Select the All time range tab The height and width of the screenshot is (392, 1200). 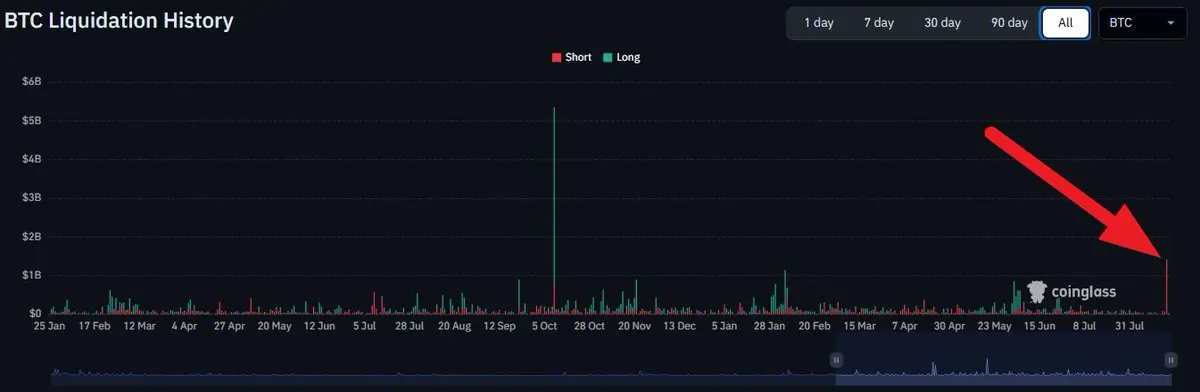pyautogui.click(x=1065, y=23)
